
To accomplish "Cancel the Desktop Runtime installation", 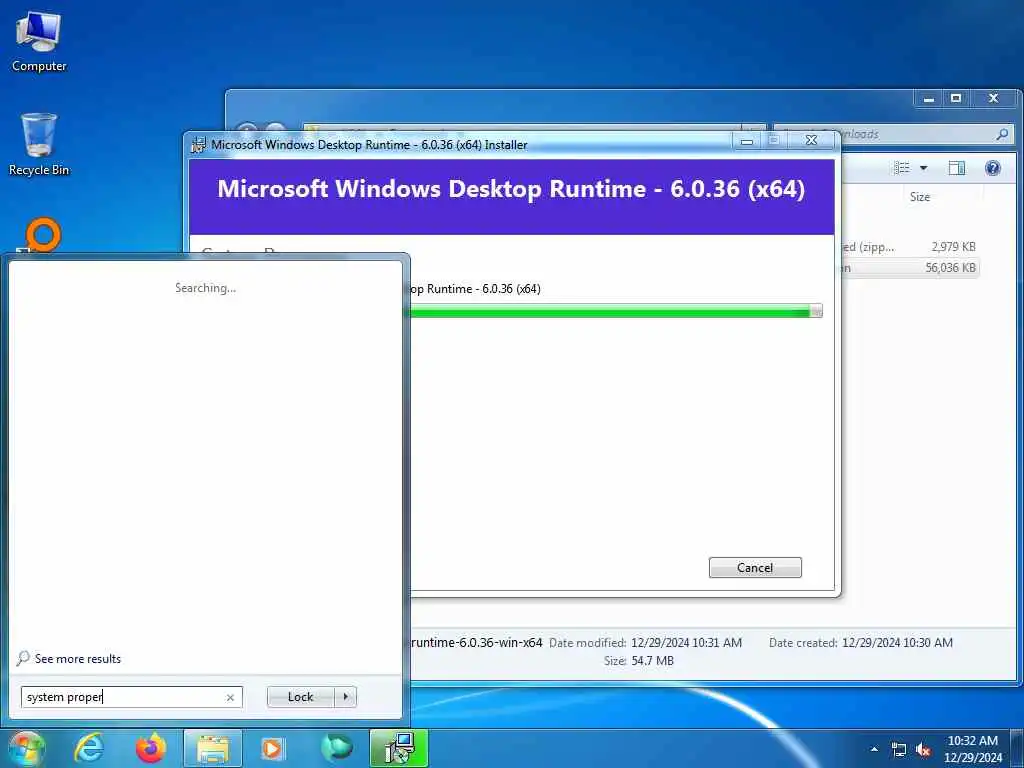I will (755, 568).
